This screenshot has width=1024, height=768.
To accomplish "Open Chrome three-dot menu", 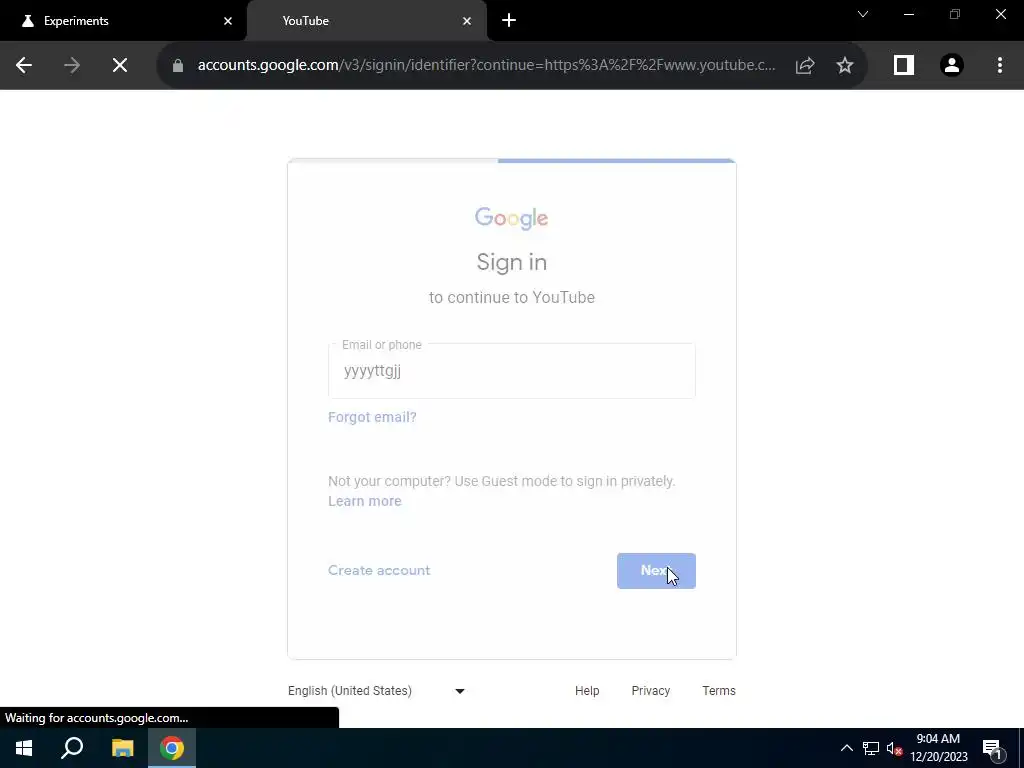I will pyautogui.click(x=1000, y=65).
